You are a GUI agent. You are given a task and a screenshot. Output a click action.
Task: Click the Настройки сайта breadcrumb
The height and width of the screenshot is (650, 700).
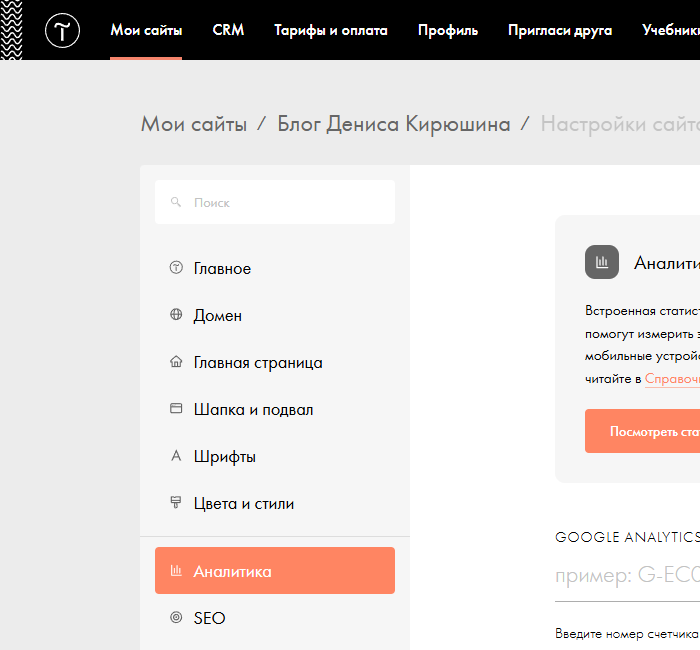(620, 124)
